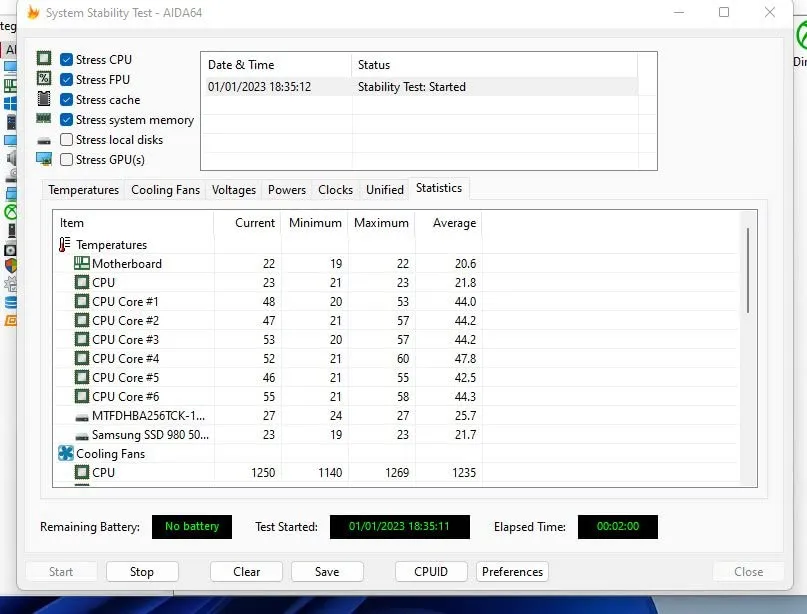This screenshot has height=614, width=807.
Task: Click the statistics list vertical scrollbar thumb
Action: (x=748, y=270)
